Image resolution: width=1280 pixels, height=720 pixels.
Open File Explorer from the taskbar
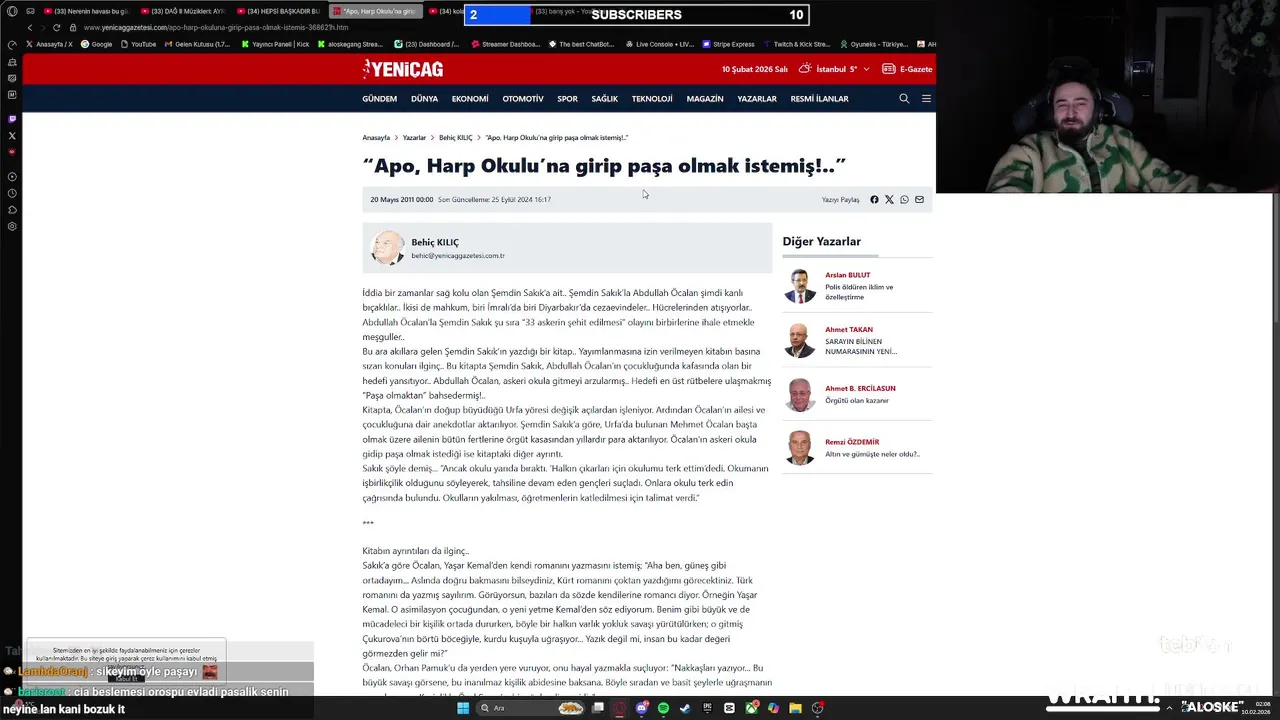pyautogui.click(x=795, y=708)
